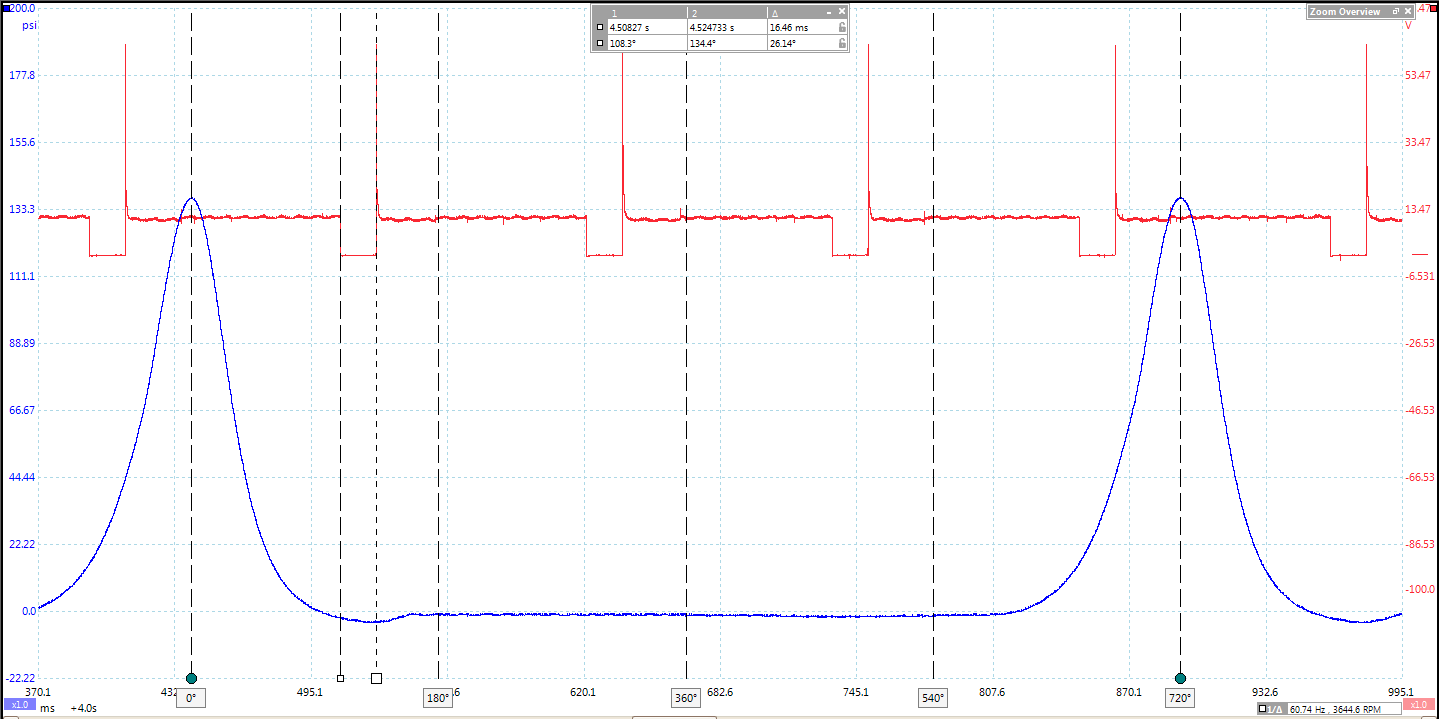The image size is (1439, 719).
Task: Click the 26.14° phase delta value
Action: [783, 43]
